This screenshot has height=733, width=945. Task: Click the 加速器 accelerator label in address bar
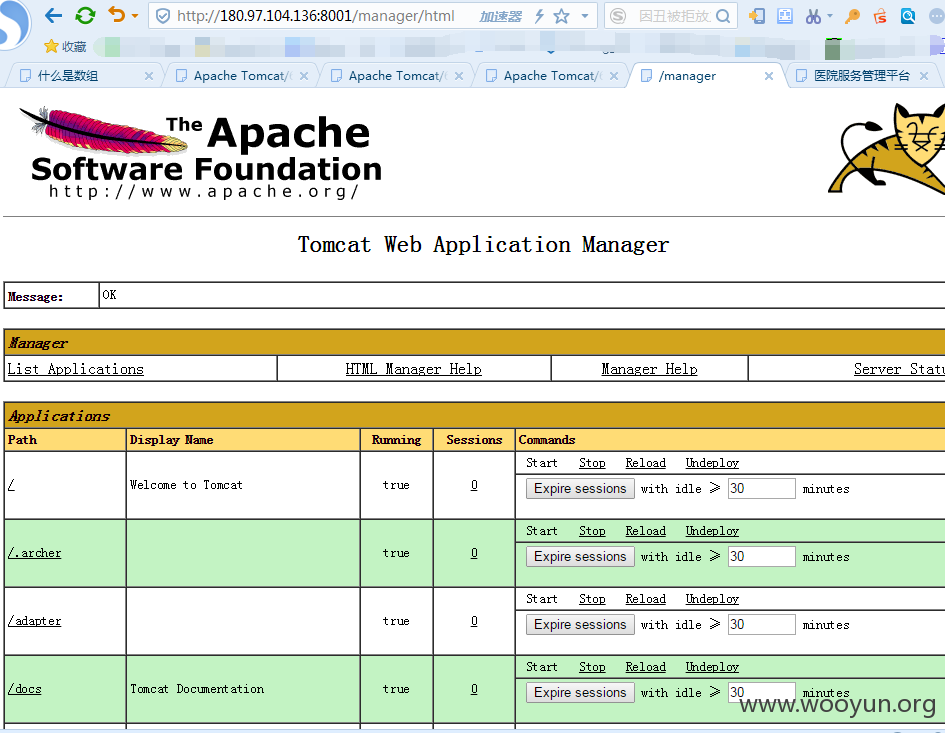[x=500, y=16]
